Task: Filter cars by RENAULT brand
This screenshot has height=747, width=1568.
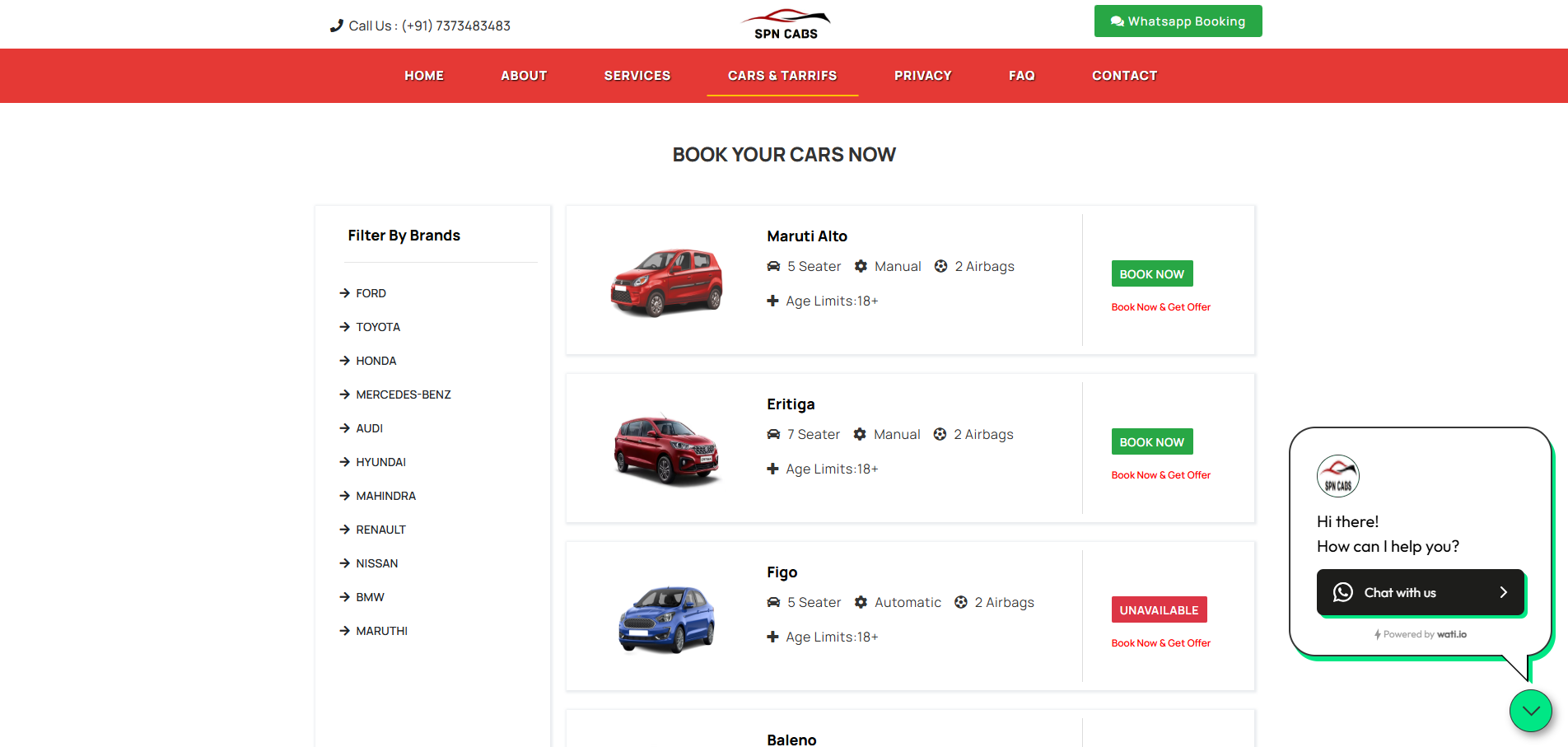Action: (x=380, y=530)
